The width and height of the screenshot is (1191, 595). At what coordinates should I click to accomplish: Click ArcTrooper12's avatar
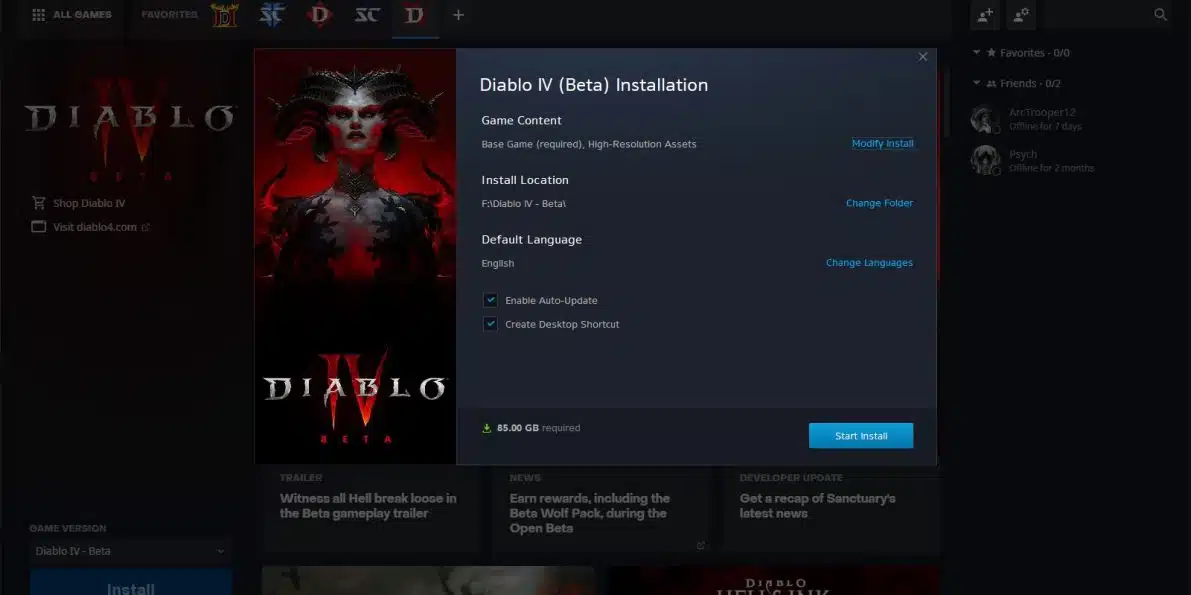pos(984,119)
